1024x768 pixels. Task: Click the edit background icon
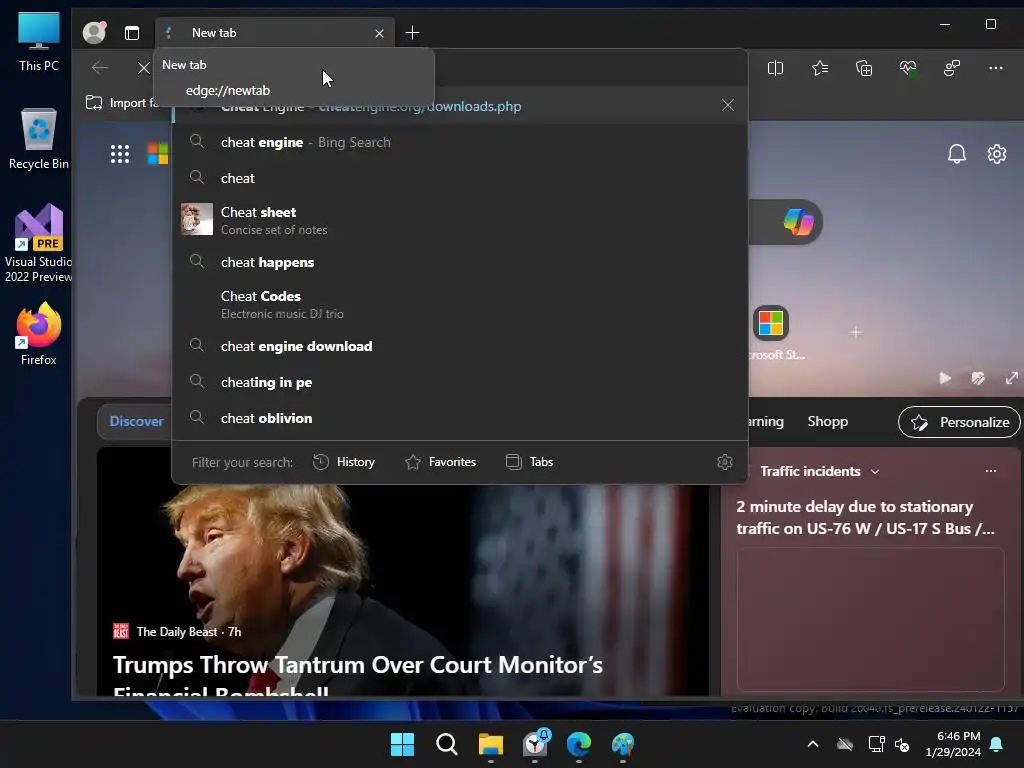pos(978,378)
